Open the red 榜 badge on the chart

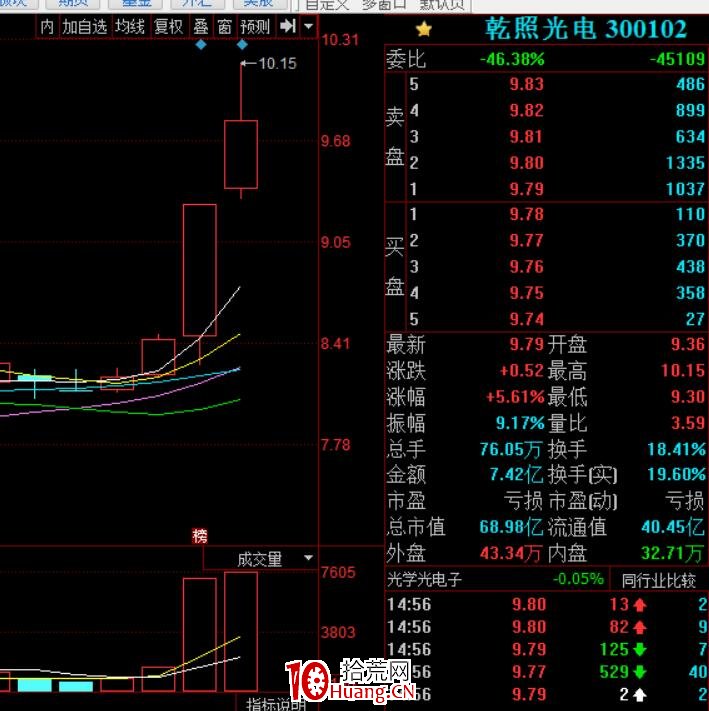199,536
